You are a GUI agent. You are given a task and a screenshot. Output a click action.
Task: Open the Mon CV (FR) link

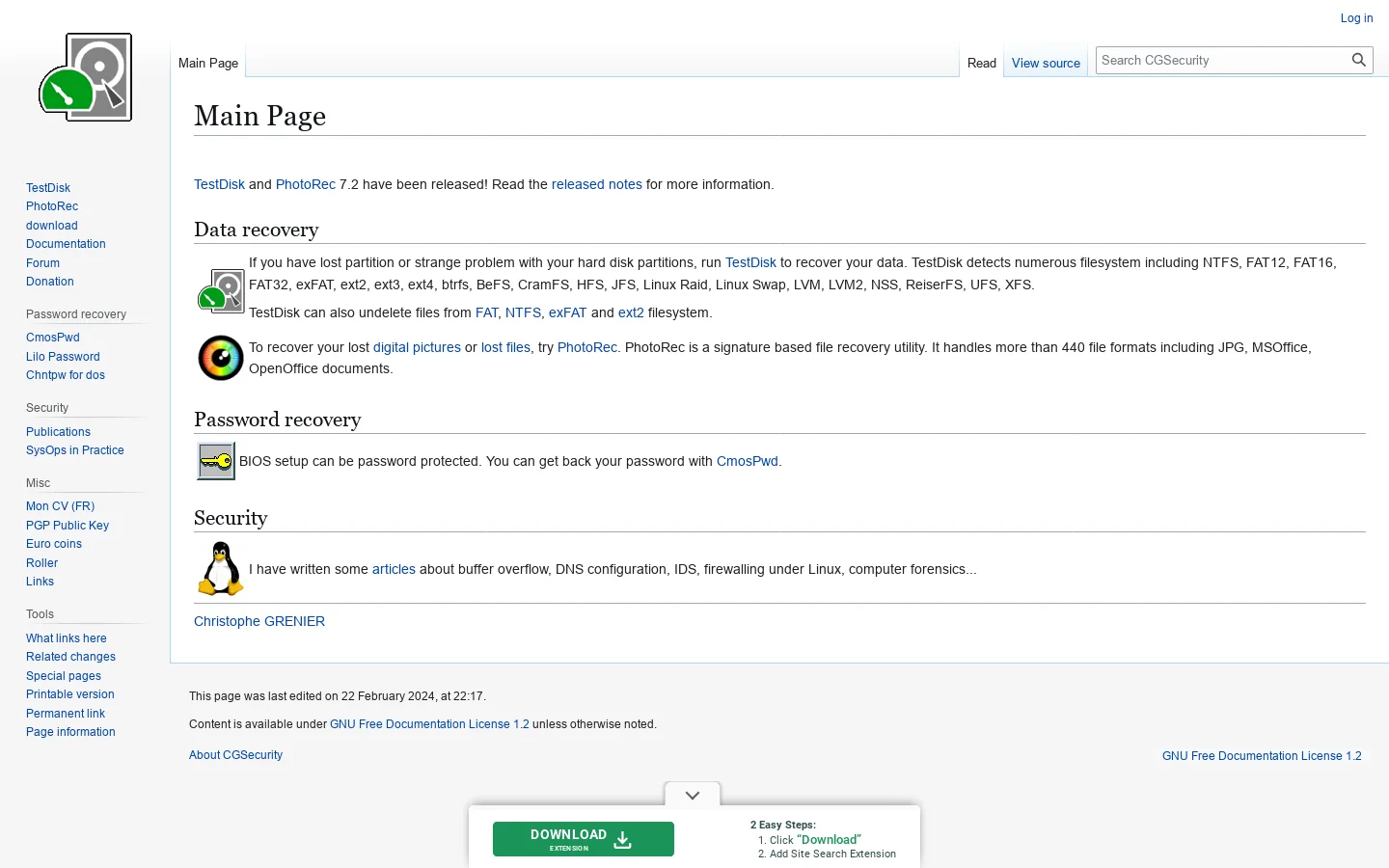click(61, 506)
